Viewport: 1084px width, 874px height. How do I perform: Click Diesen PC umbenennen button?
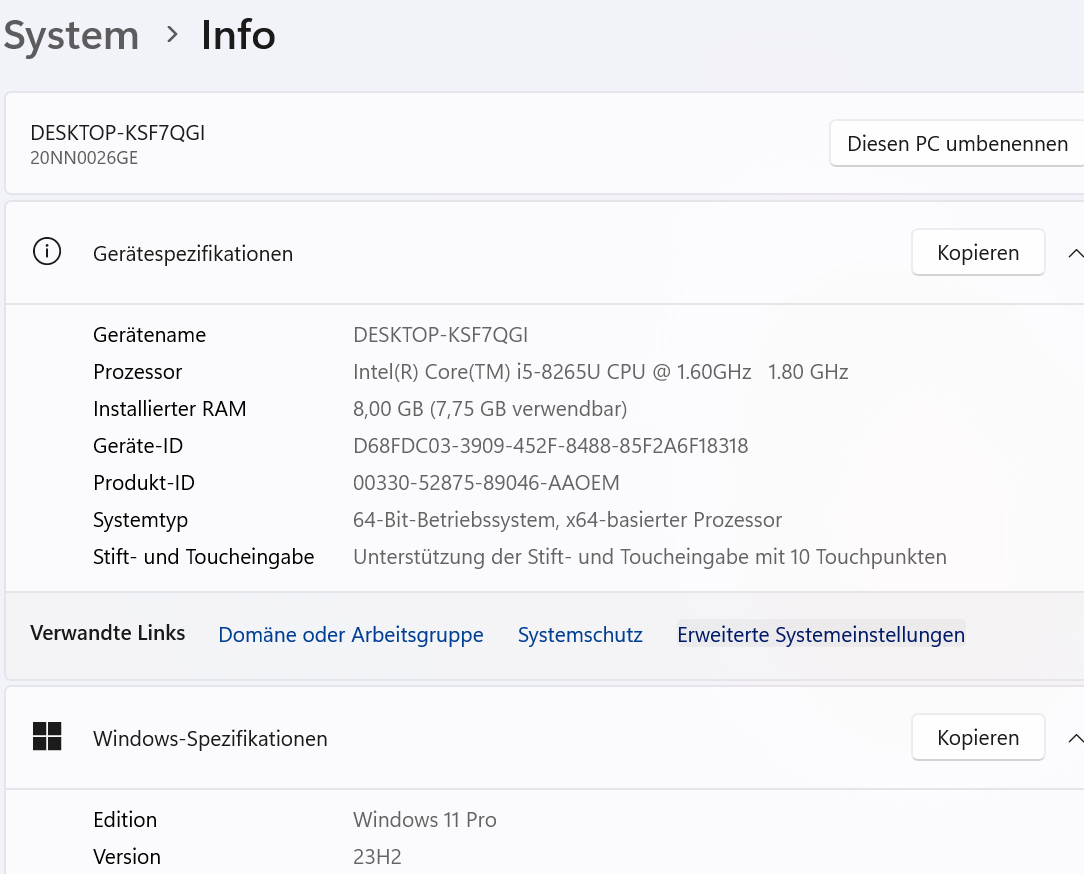pyautogui.click(x=957, y=143)
